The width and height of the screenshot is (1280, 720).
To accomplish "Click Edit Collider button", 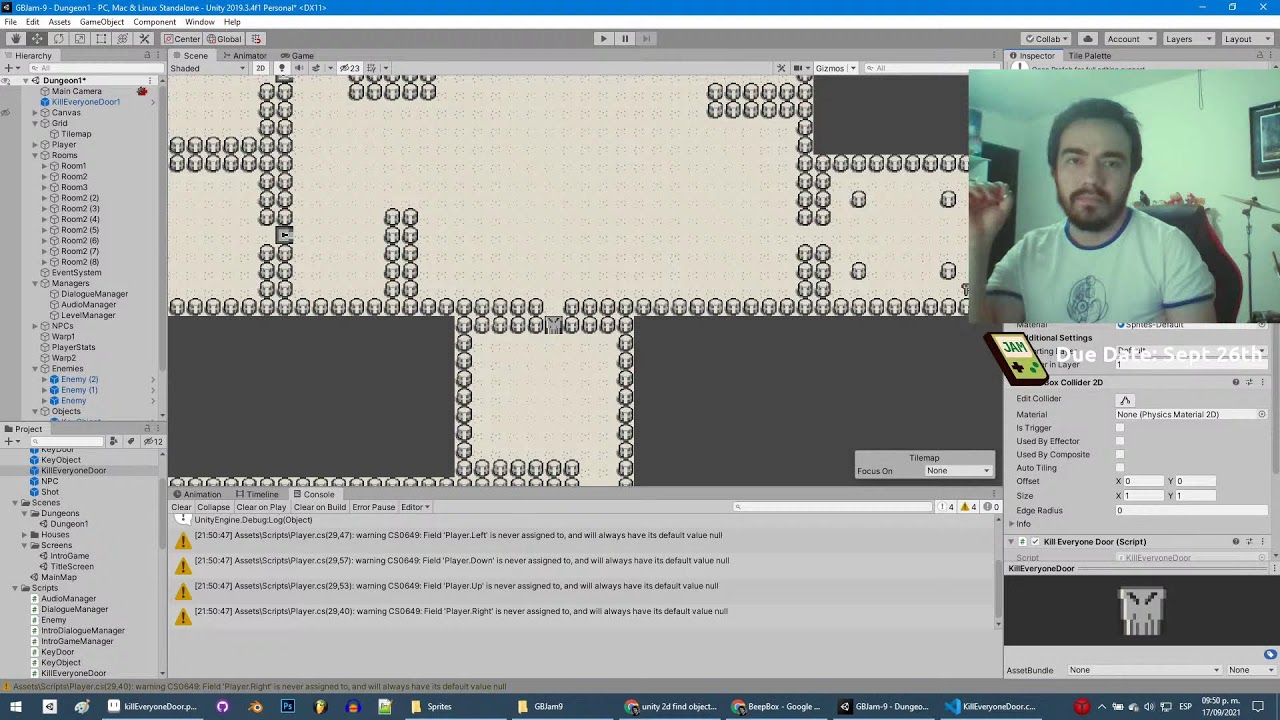I will pyautogui.click(x=1125, y=400).
